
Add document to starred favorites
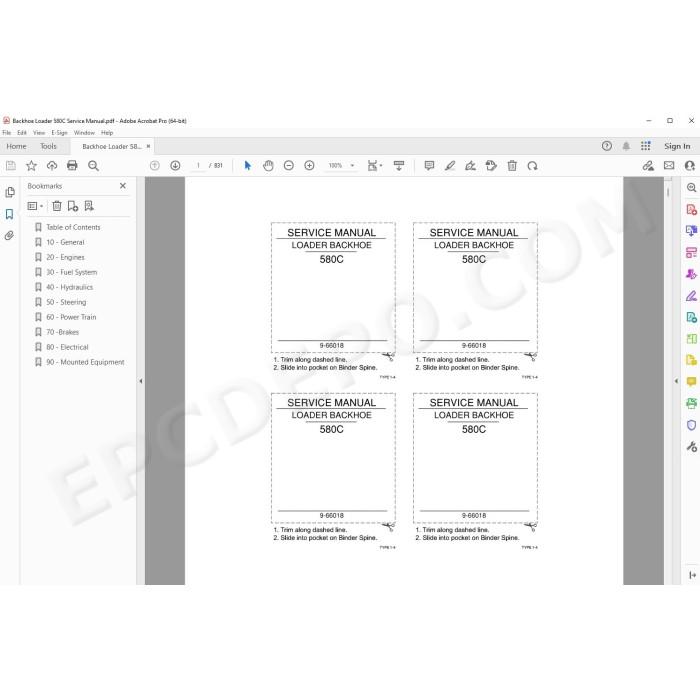point(31,166)
